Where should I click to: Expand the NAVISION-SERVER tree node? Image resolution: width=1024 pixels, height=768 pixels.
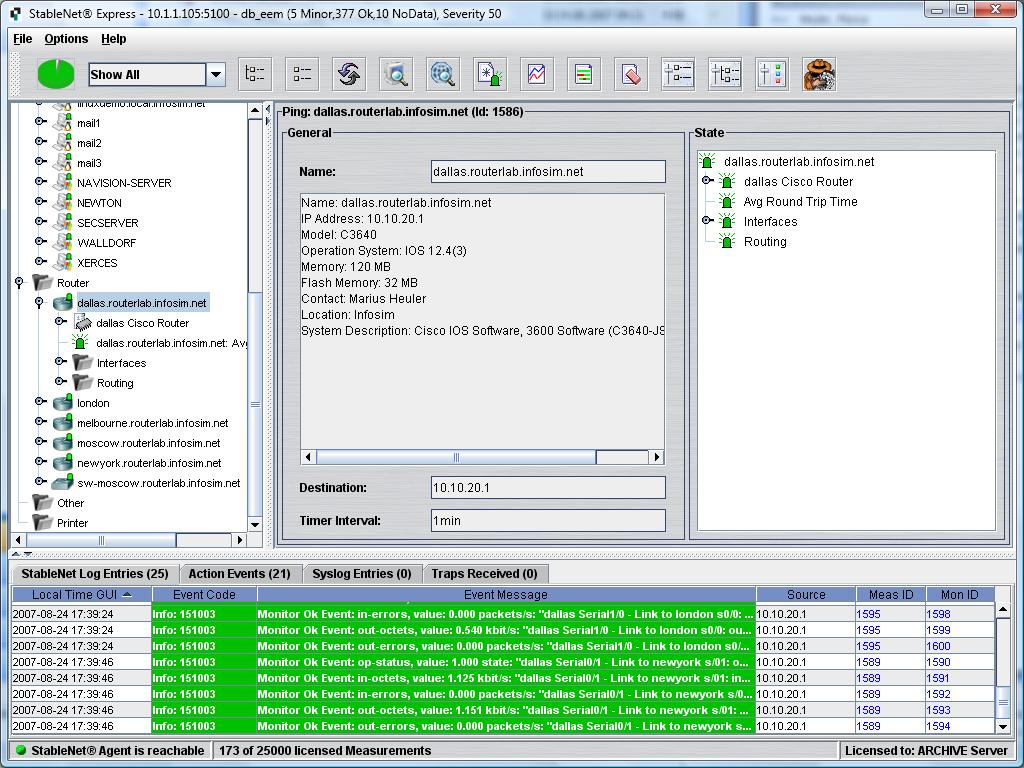coord(39,182)
